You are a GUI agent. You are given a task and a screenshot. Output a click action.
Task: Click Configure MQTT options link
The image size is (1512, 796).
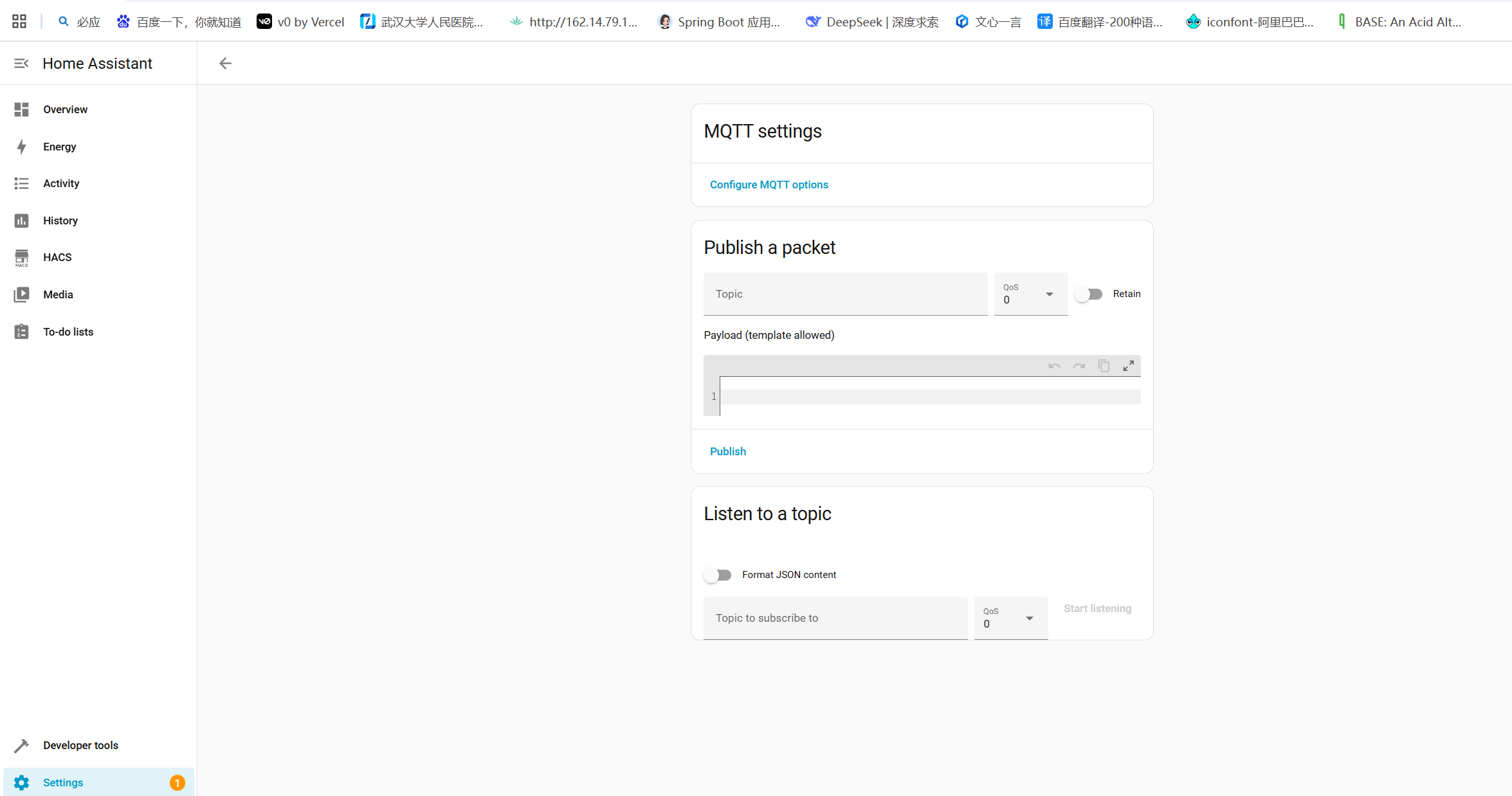pos(769,185)
